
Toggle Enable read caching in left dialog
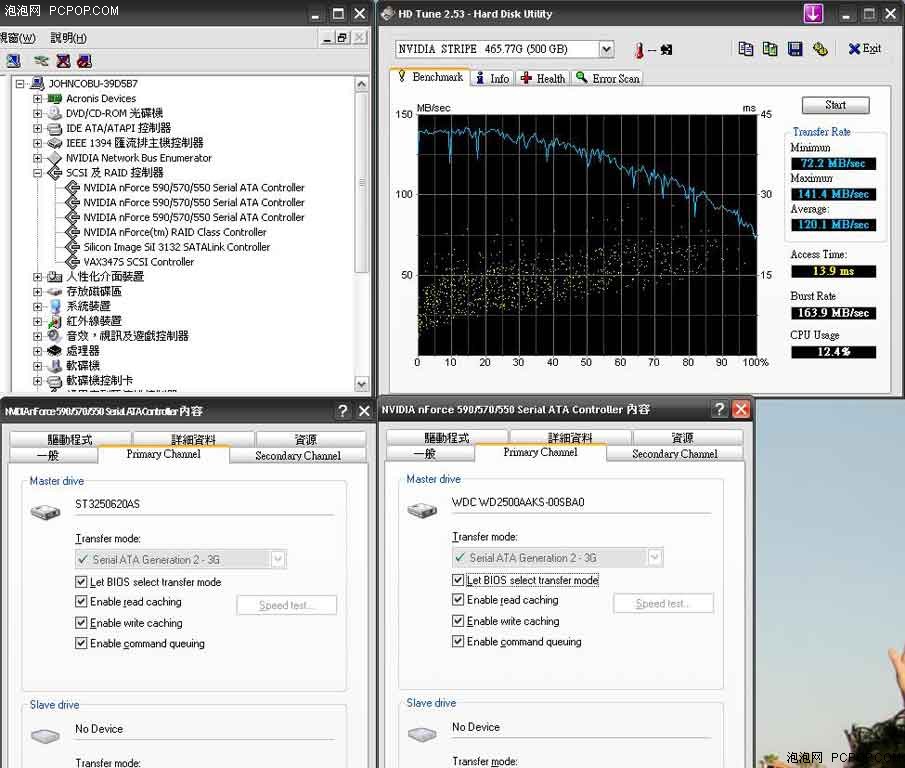pos(81,601)
